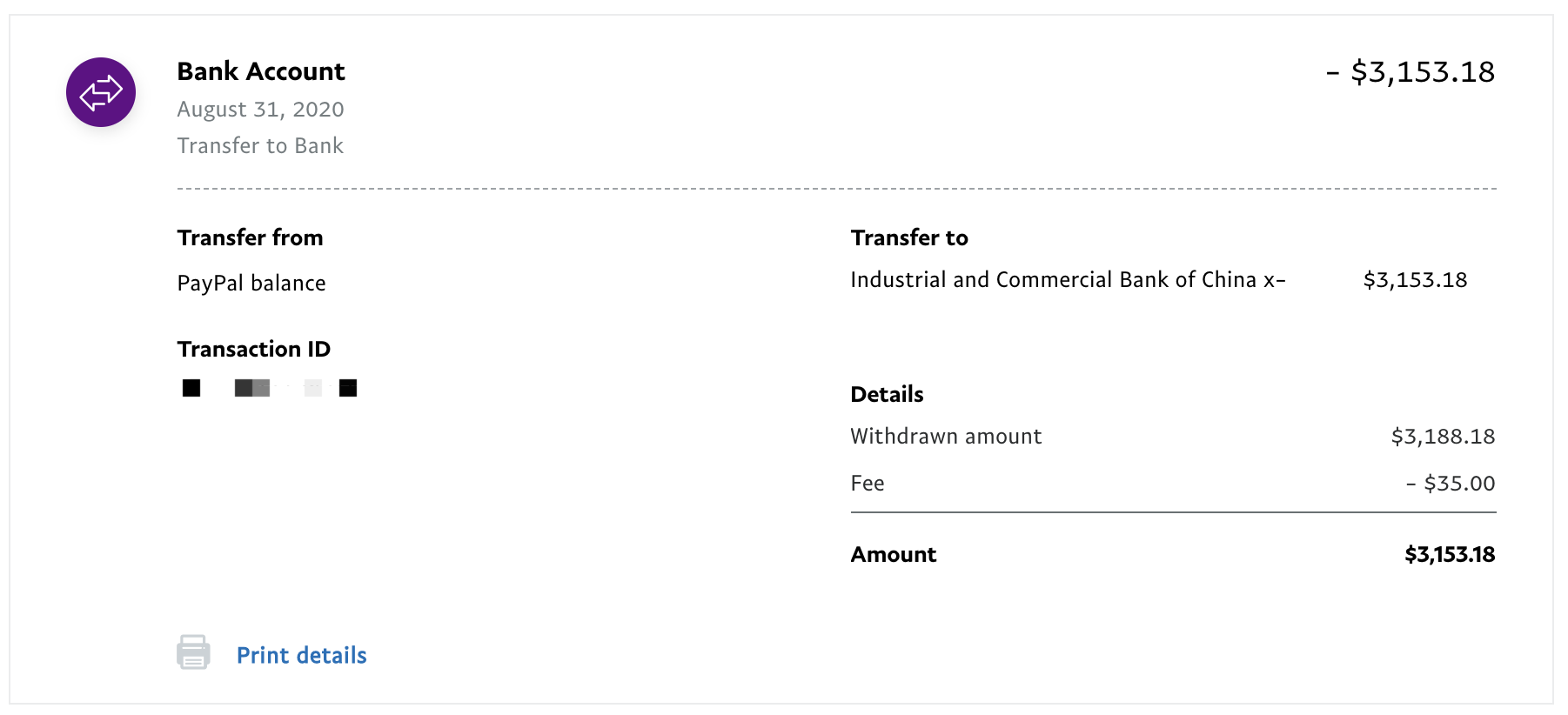Open the Print details link
1568x715 pixels.
[301, 655]
